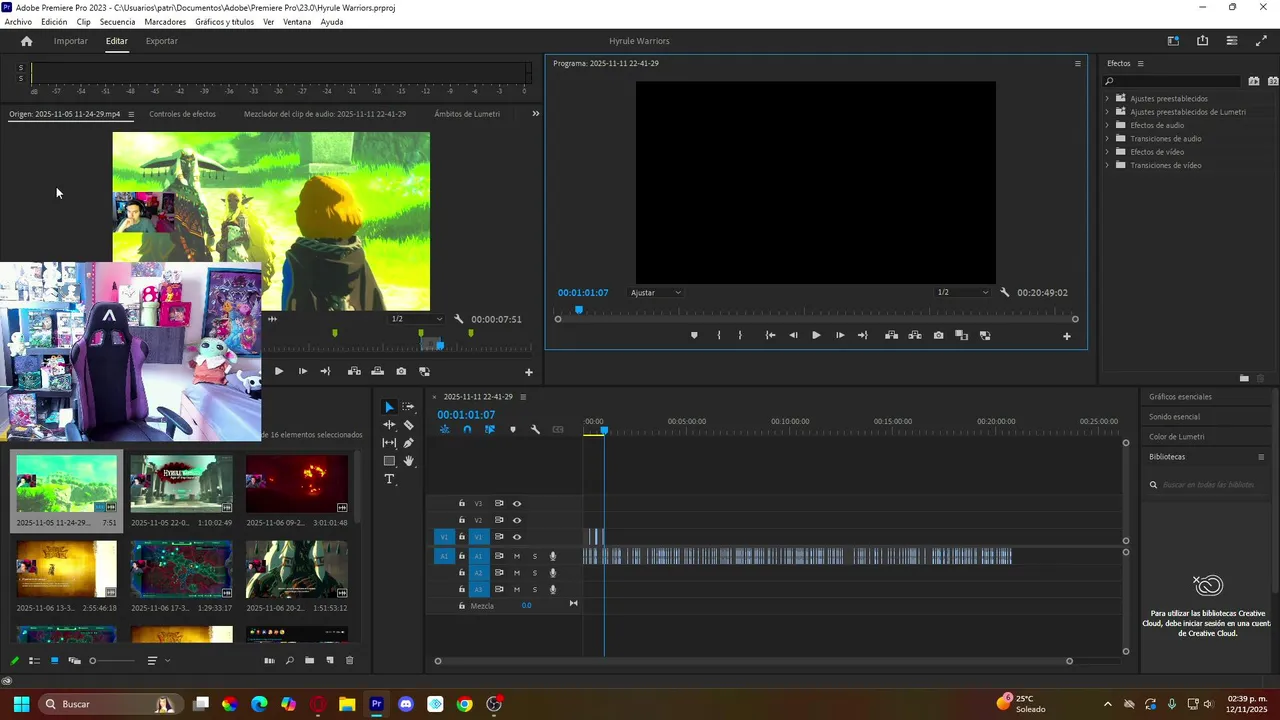This screenshot has height=720, width=1280.
Task: Go to Home screen icon
Action: (x=26, y=41)
